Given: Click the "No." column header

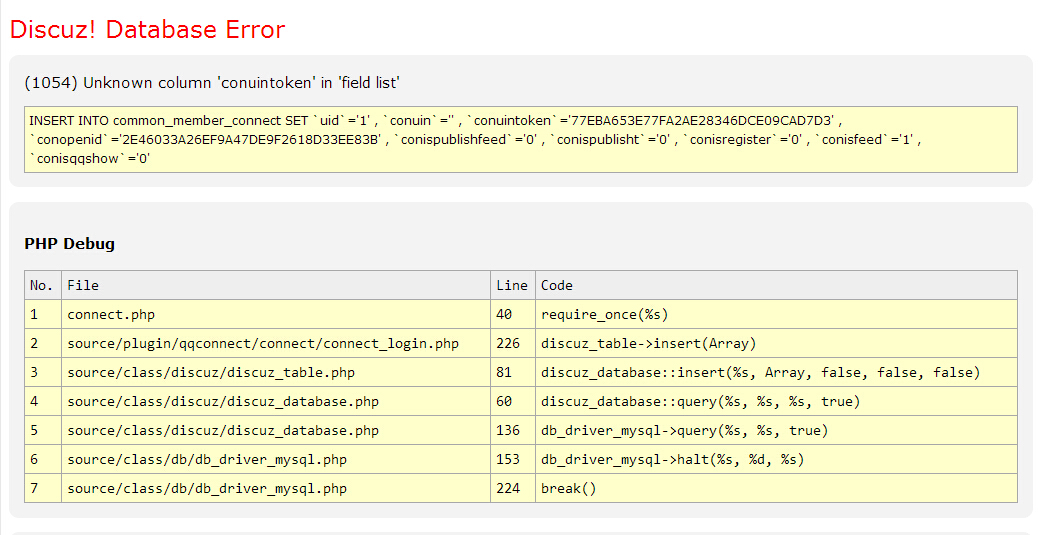Looking at the screenshot, I should click(42, 285).
